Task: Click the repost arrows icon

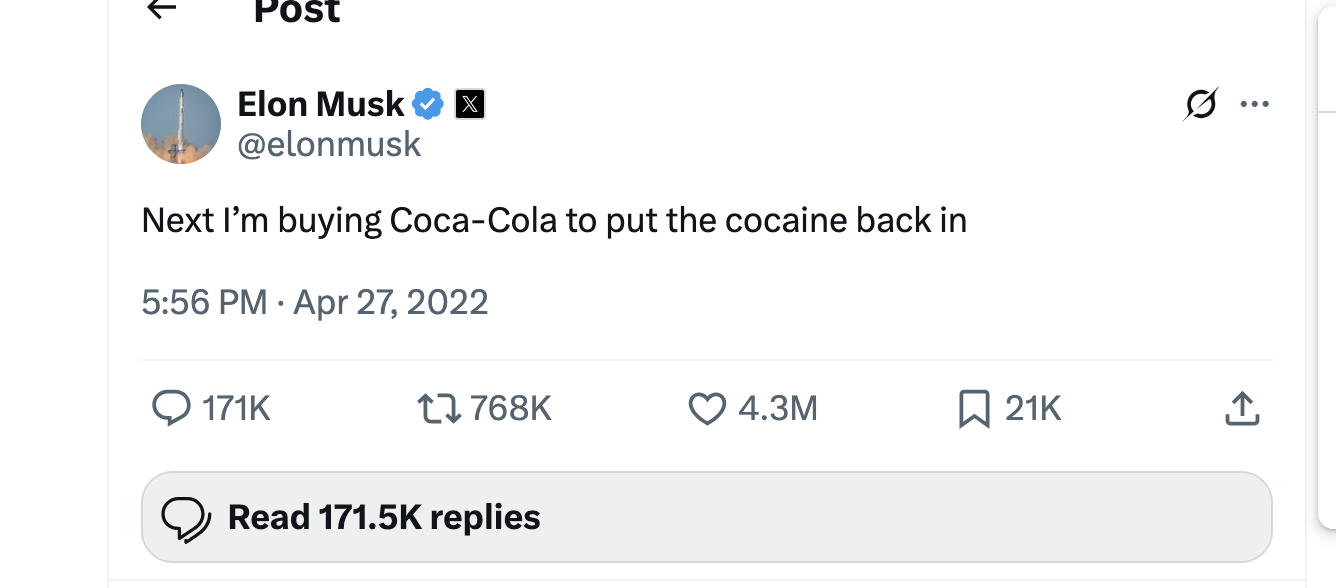Action: coord(438,408)
